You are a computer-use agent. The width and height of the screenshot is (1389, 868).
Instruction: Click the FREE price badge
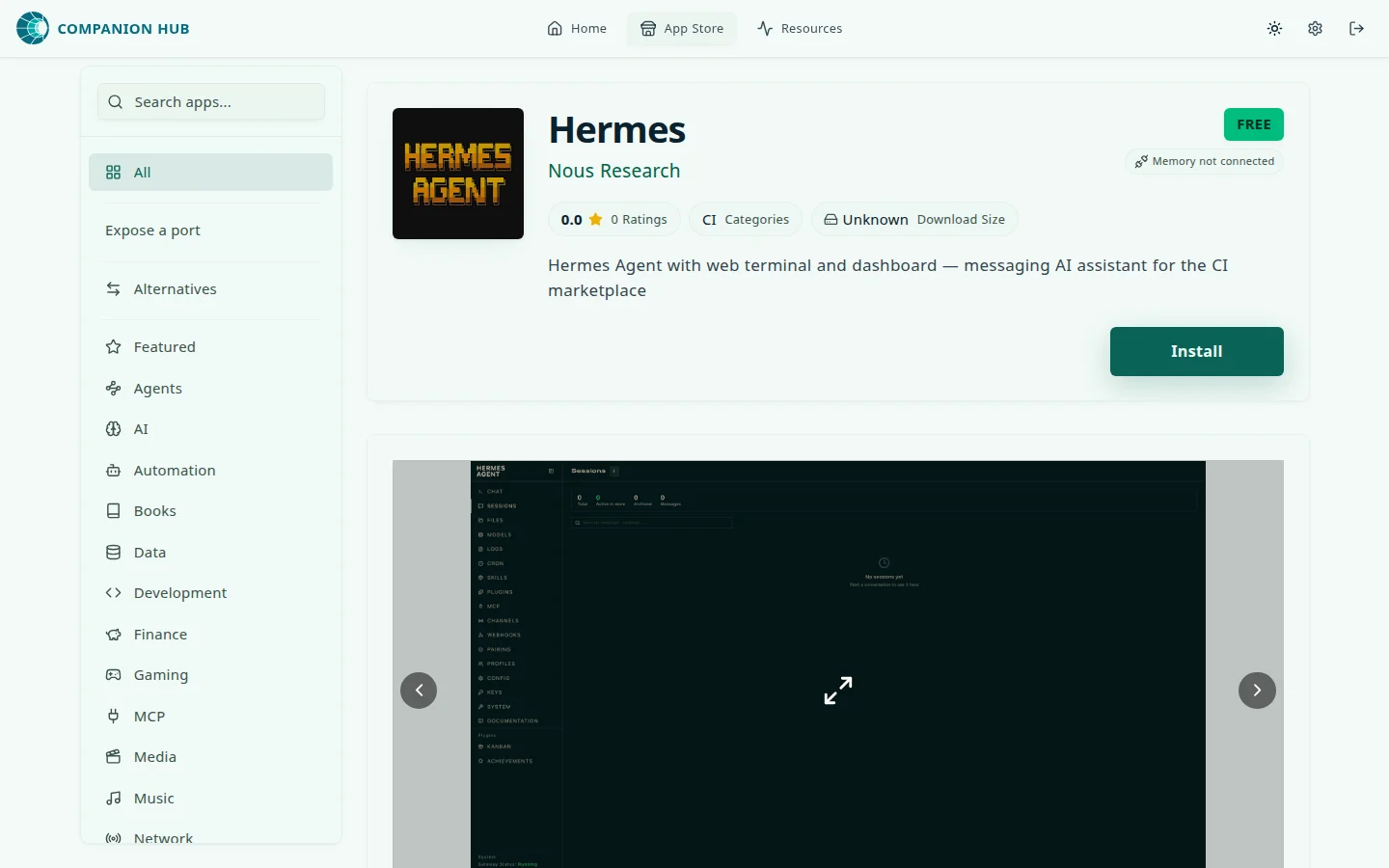pyautogui.click(x=1254, y=124)
